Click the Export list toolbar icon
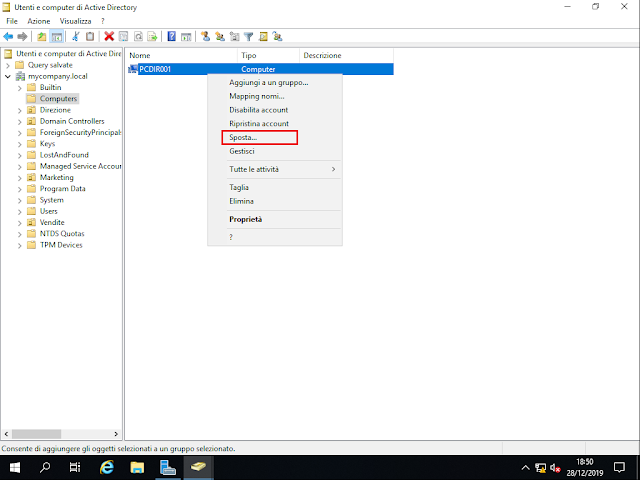This screenshot has width=640, height=480. [153, 37]
